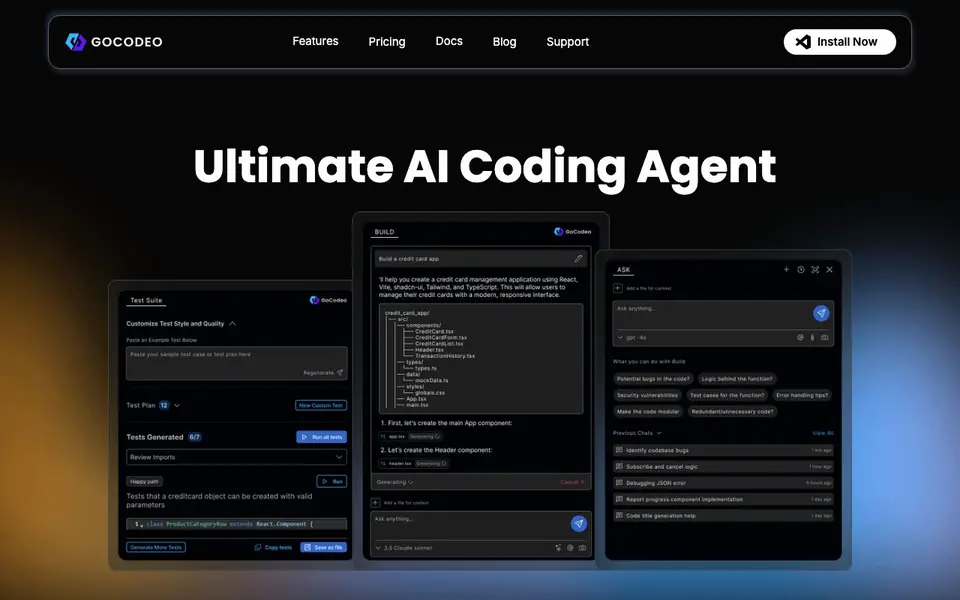Select 'Redundant/unnecessary code?' suggestion chip
The height and width of the screenshot is (600, 960).
[x=732, y=411]
